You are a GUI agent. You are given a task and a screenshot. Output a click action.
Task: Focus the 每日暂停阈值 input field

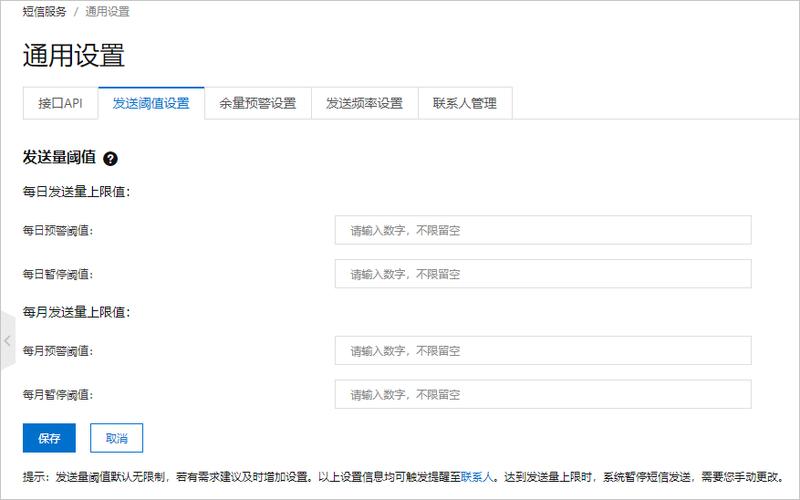point(543,273)
